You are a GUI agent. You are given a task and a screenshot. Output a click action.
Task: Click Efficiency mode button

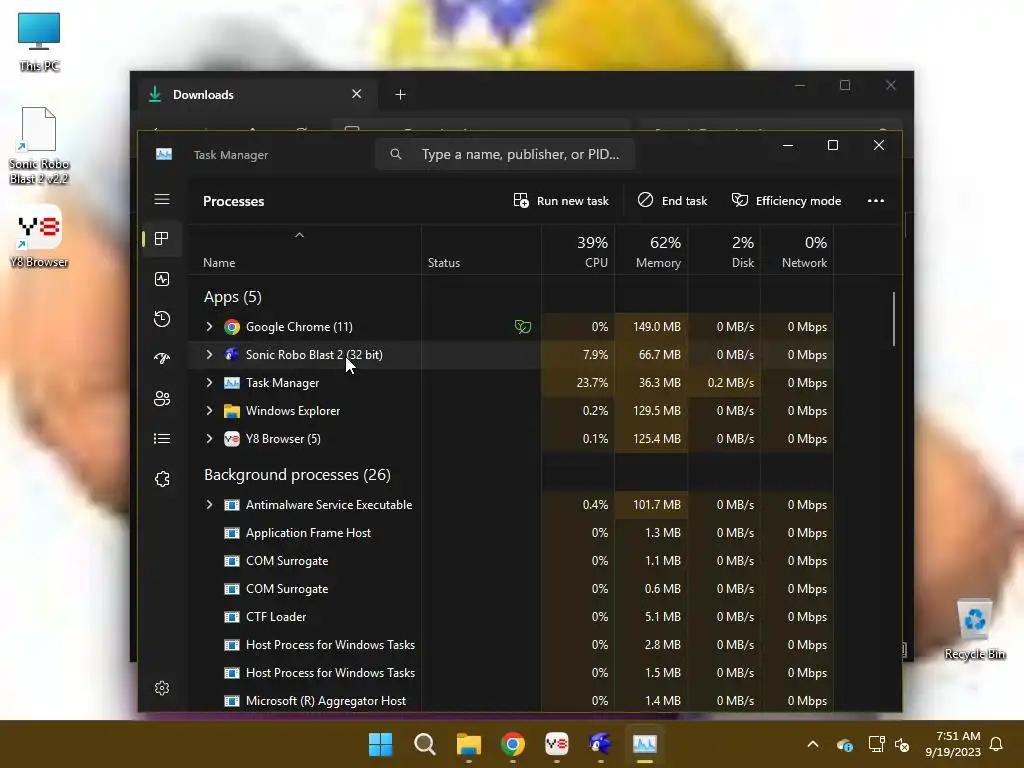click(x=786, y=200)
